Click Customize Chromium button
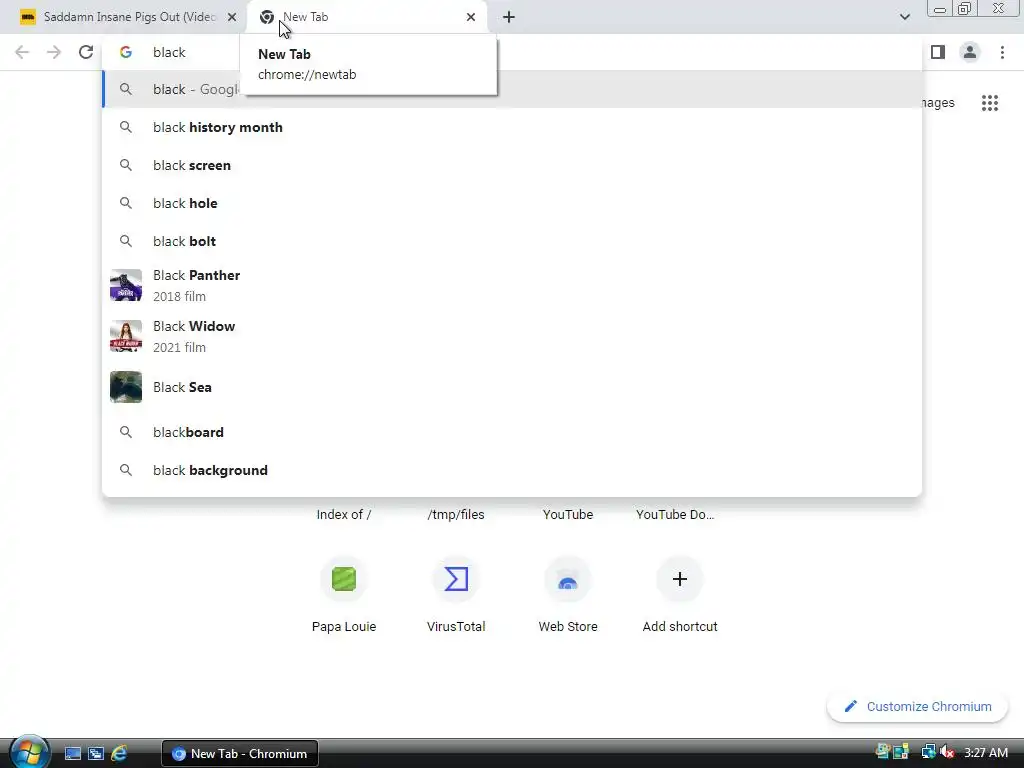This screenshot has height=768, width=1024. click(x=917, y=707)
